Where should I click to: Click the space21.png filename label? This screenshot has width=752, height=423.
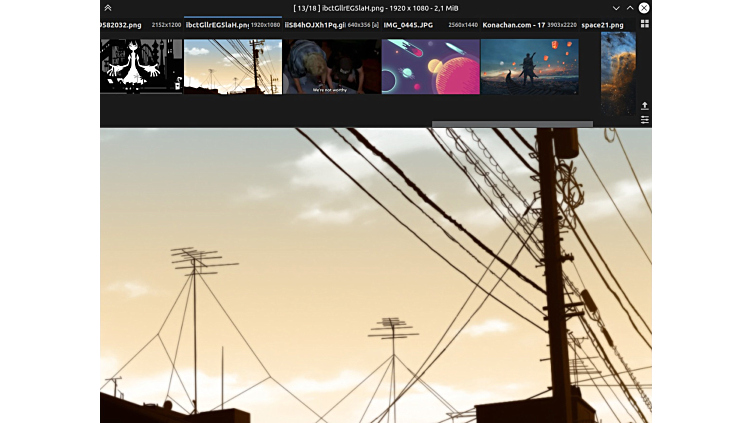tap(602, 24)
